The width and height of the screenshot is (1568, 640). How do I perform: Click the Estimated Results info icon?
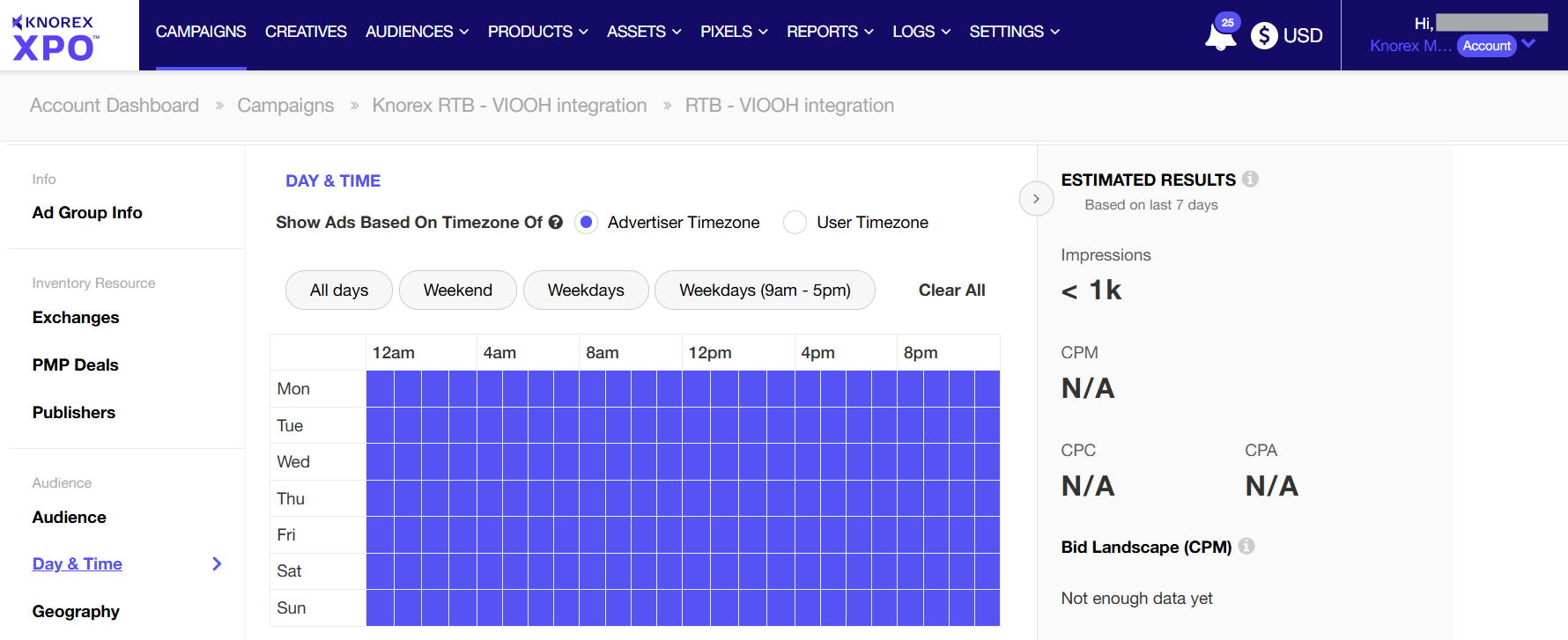[1250, 179]
